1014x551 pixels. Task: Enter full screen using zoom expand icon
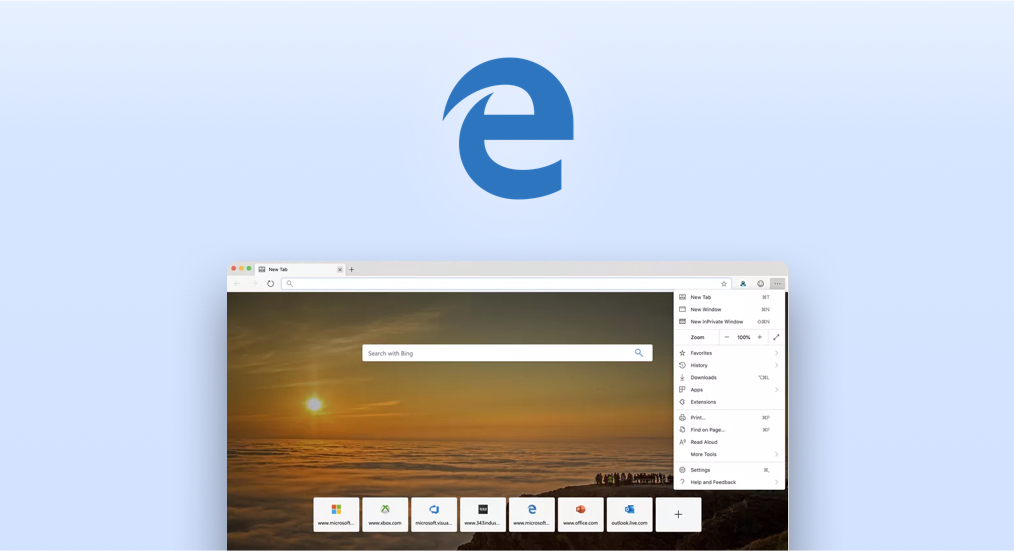point(776,337)
